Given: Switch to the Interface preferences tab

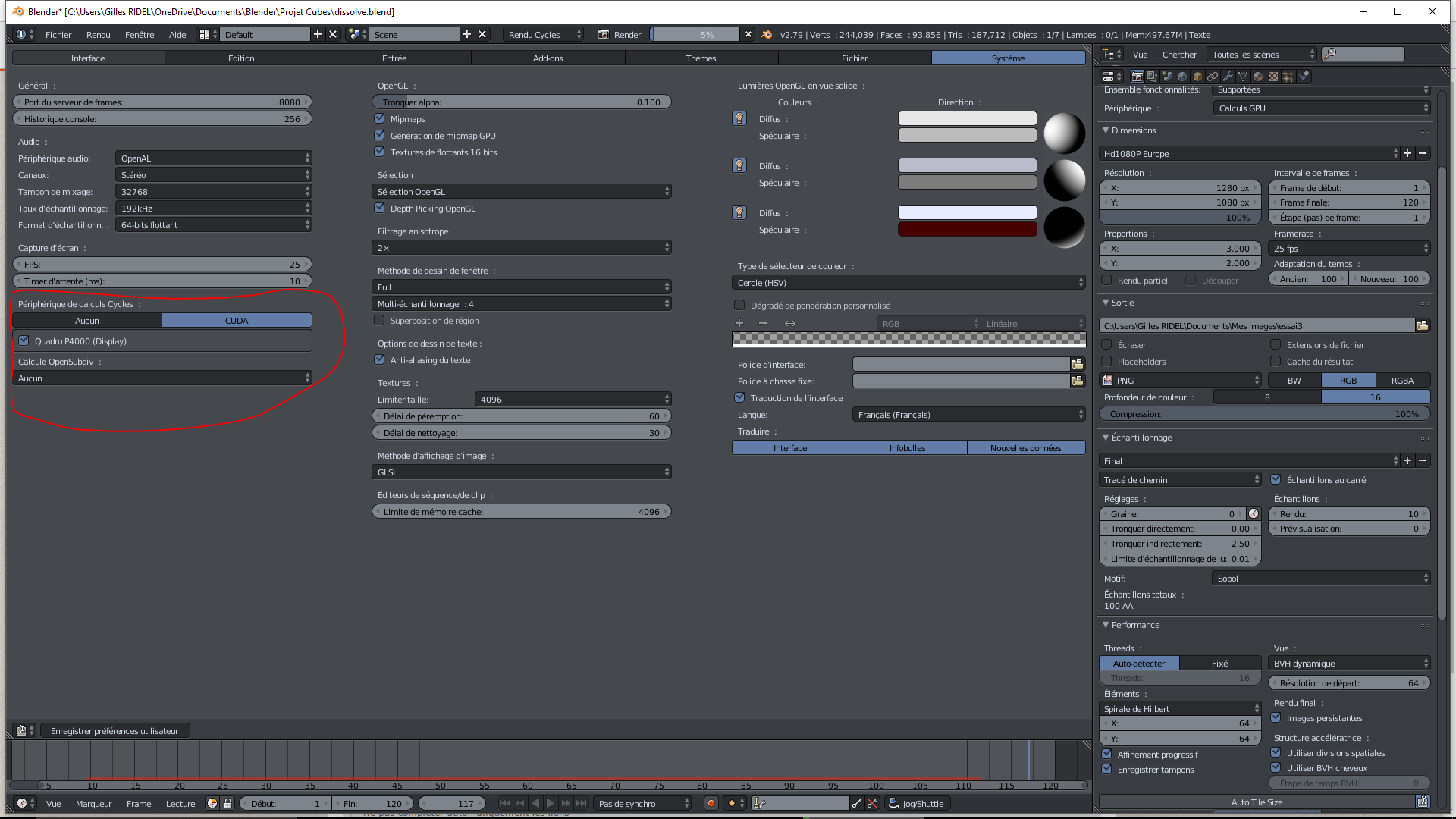Looking at the screenshot, I should click(88, 58).
